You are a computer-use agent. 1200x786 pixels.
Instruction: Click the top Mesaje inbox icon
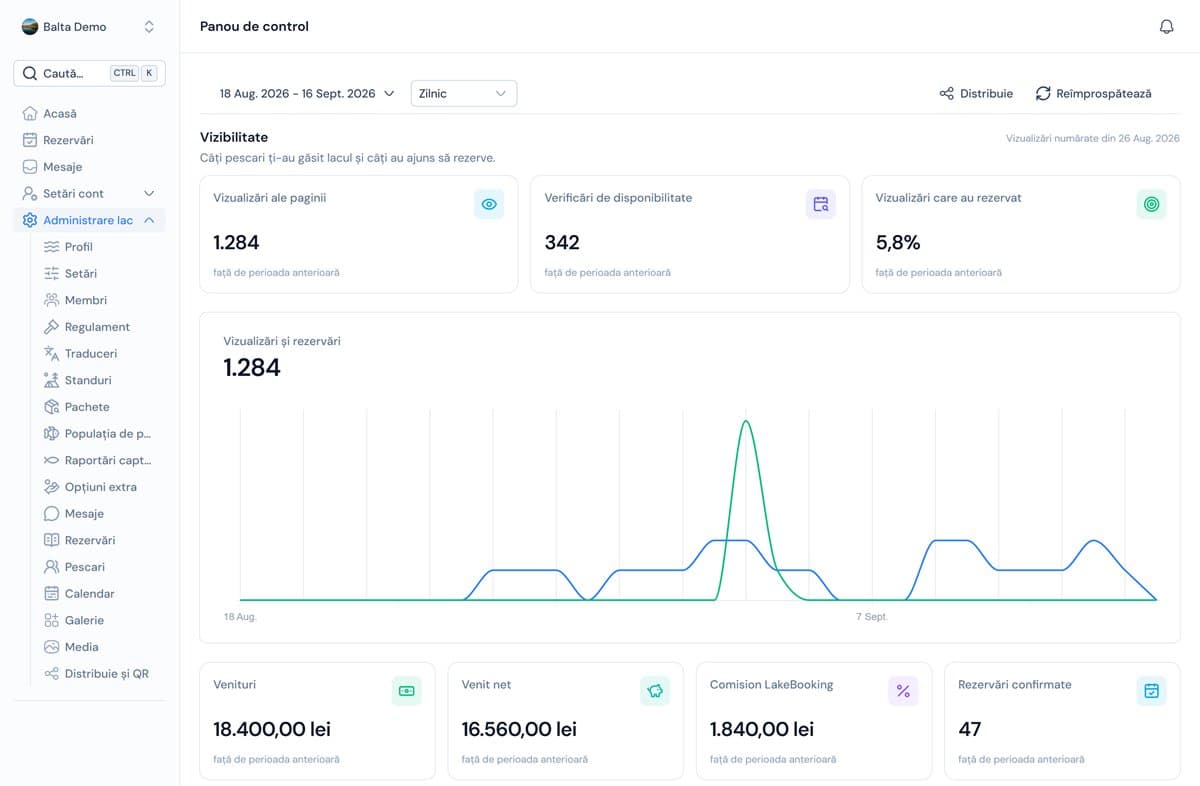pyautogui.click(x=30, y=167)
